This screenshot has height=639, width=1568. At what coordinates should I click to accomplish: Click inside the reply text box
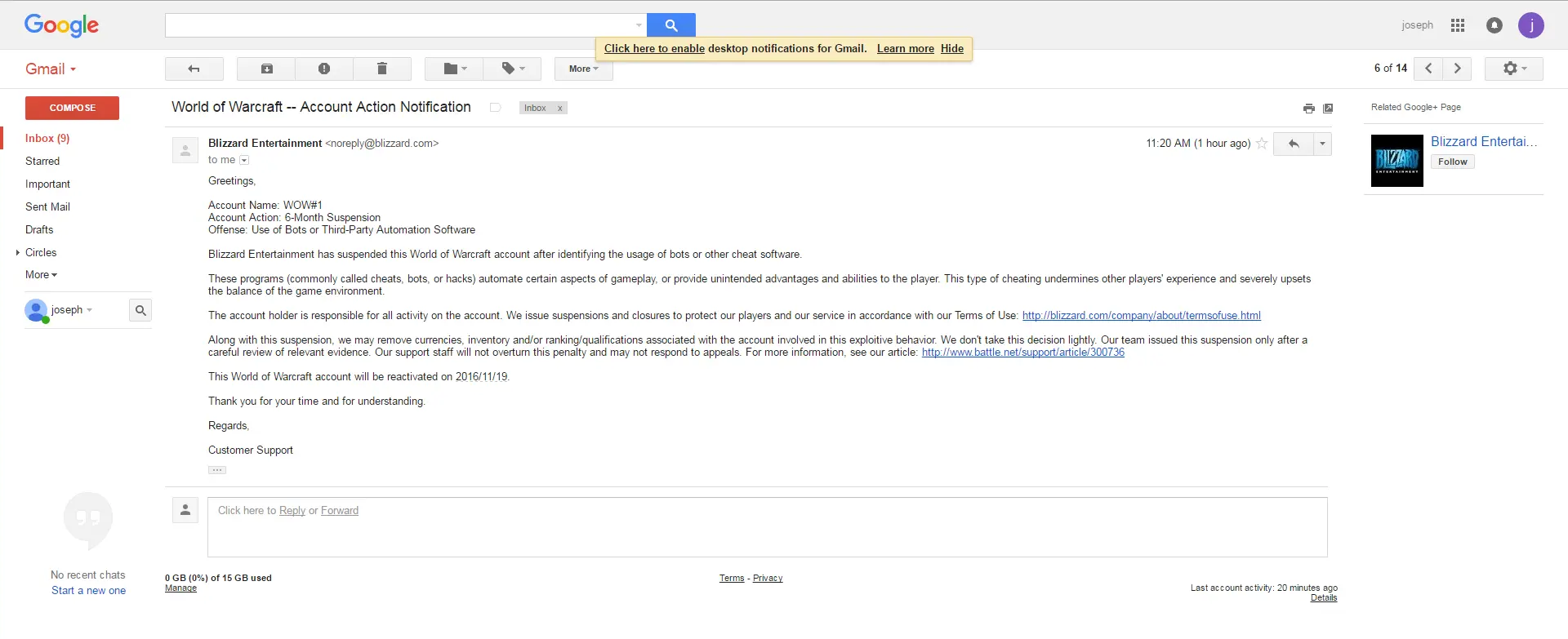coord(768,527)
